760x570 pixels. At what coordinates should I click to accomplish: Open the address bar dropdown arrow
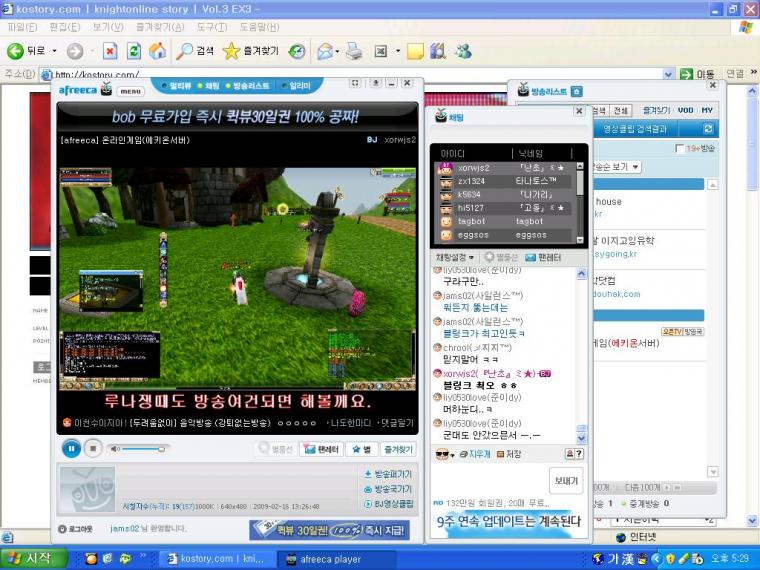(669, 74)
